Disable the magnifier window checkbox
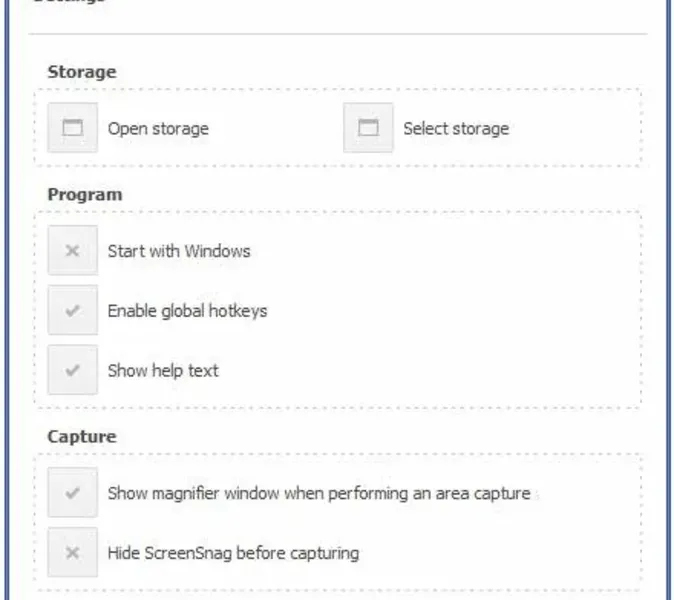This screenshot has width=674, height=600. coord(72,493)
